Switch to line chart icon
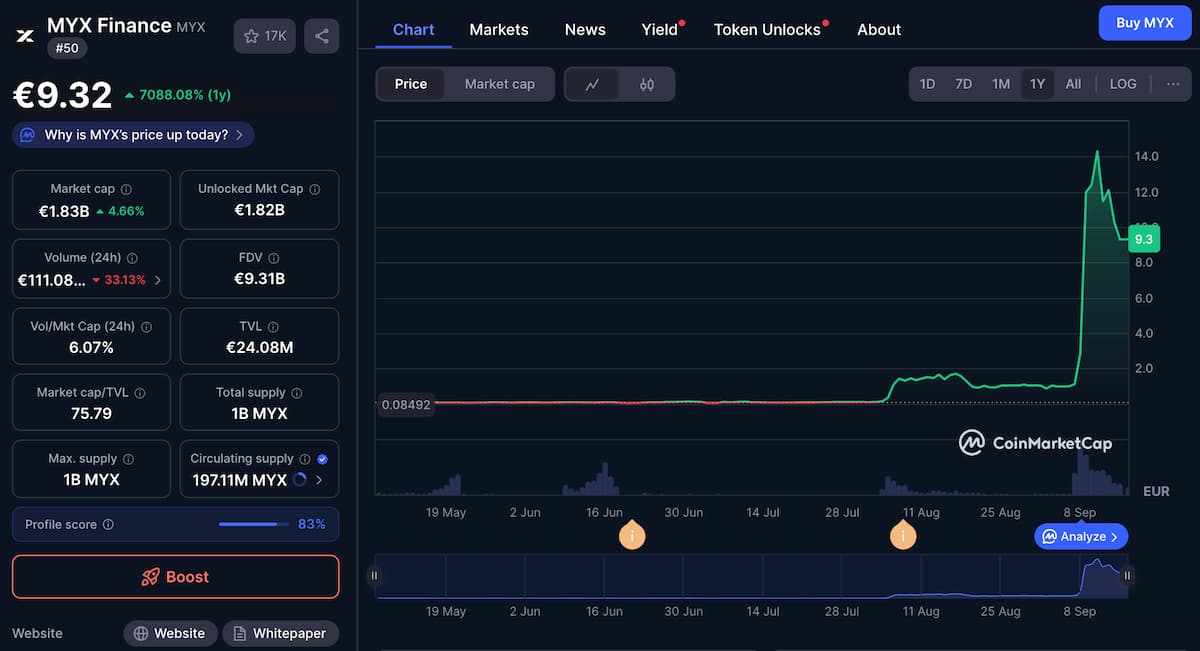1200x651 pixels. pyautogui.click(x=592, y=84)
